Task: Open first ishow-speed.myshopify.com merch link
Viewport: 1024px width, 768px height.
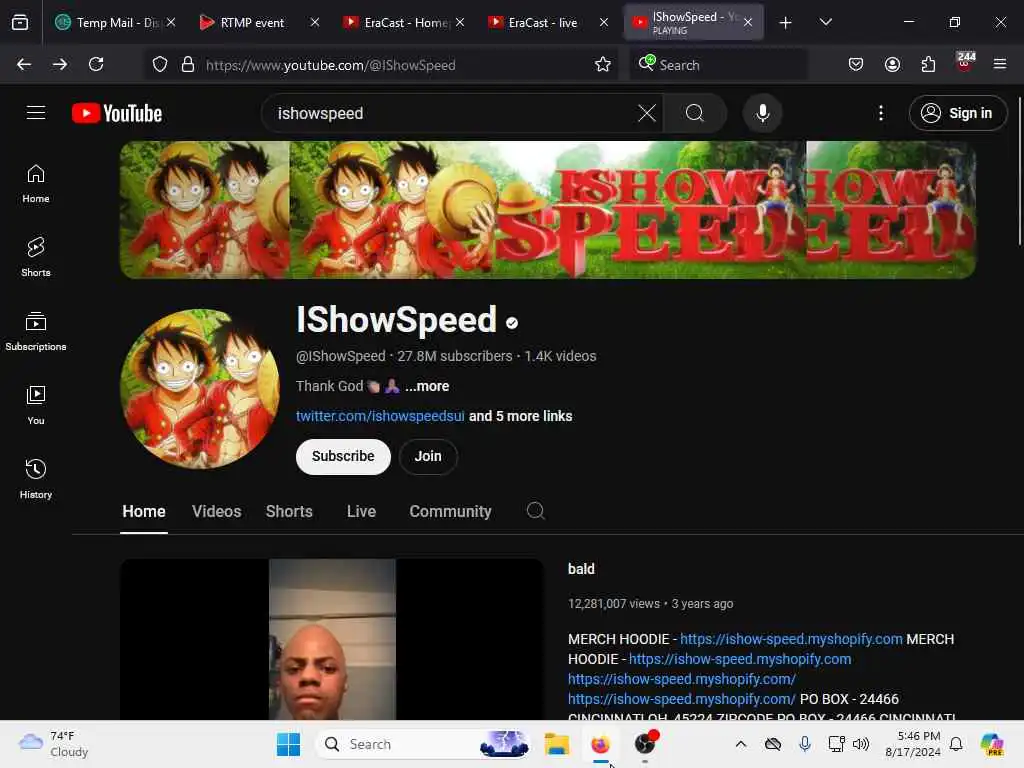Action: (791, 639)
